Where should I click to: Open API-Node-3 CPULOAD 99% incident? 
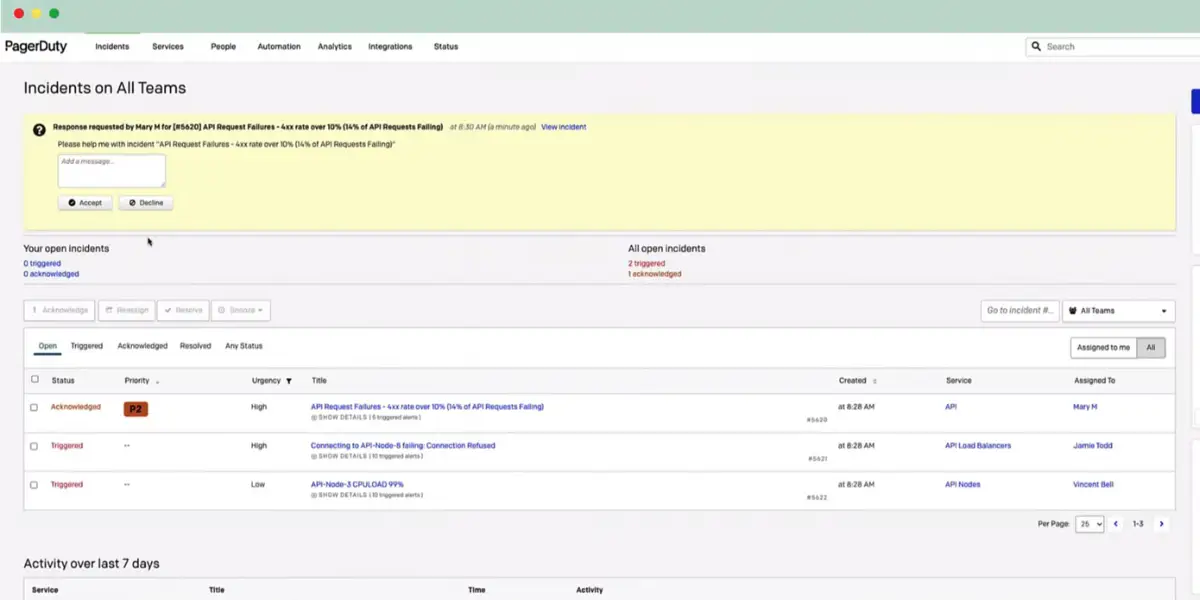coord(357,485)
